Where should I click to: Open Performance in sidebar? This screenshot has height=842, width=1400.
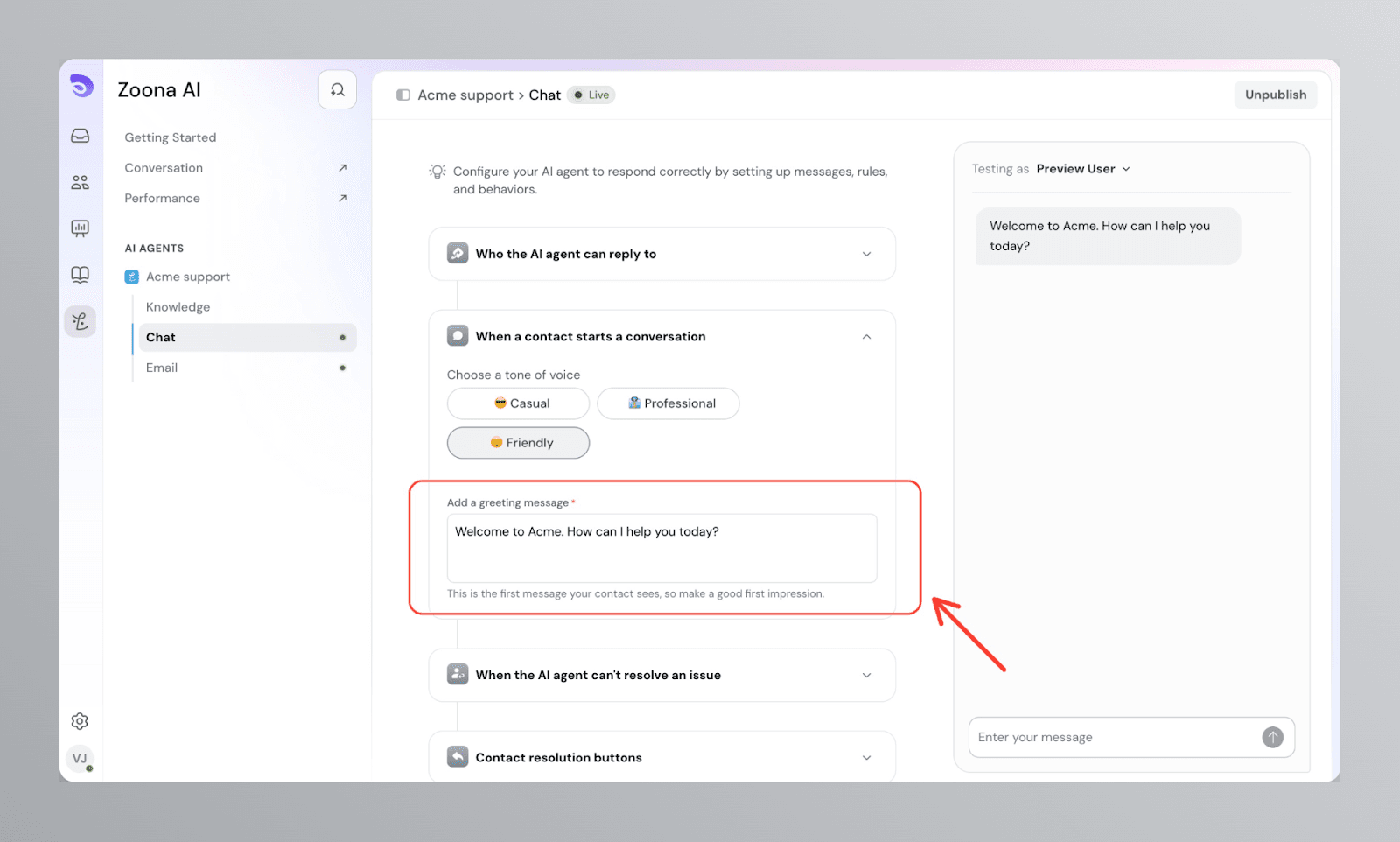162,199
